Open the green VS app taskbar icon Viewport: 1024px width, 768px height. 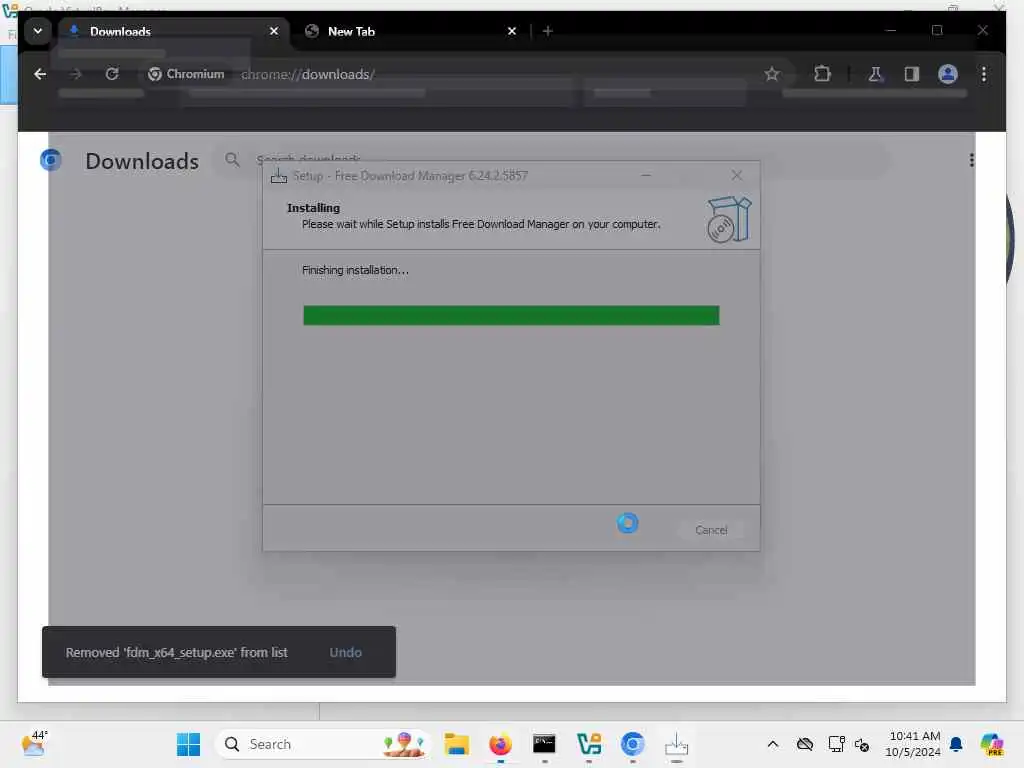(x=588, y=744)
